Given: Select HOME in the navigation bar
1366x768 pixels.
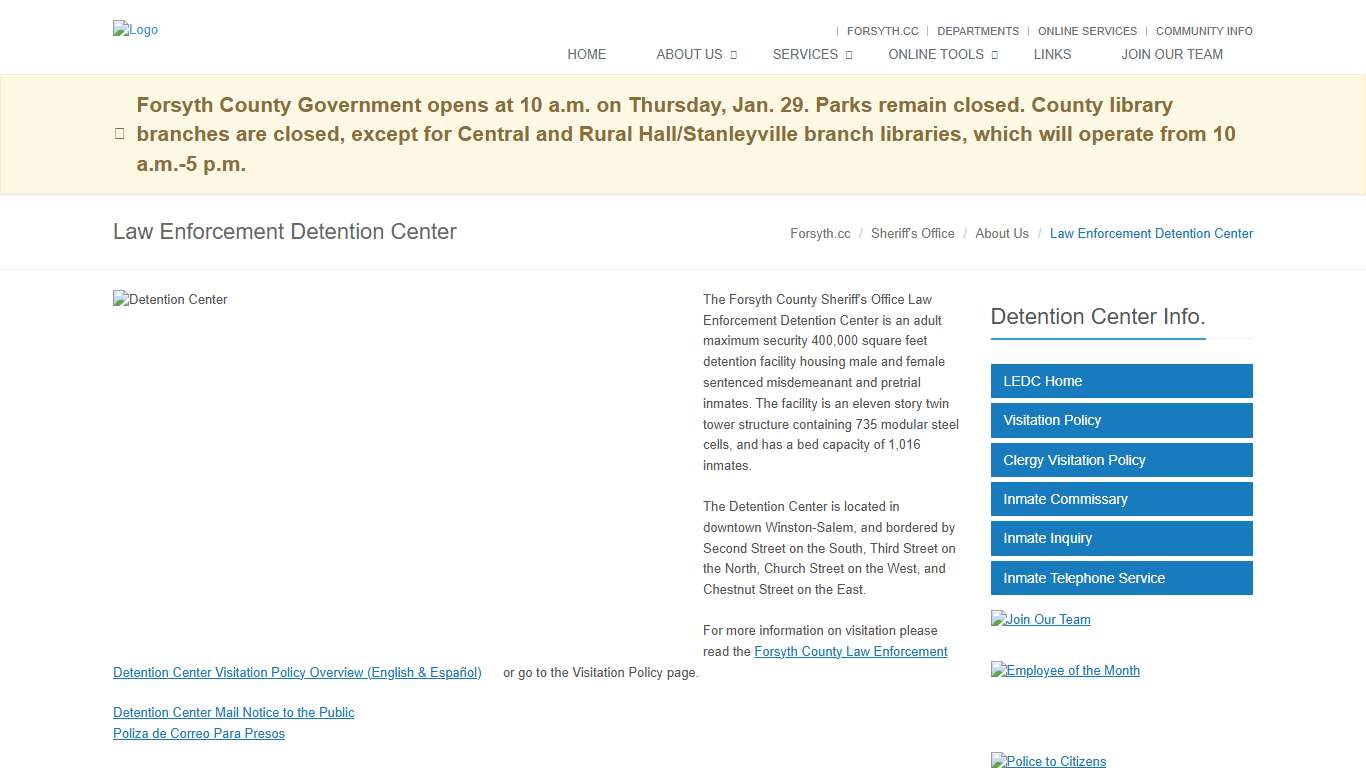Looking at the screenshot, I should 587,54.
